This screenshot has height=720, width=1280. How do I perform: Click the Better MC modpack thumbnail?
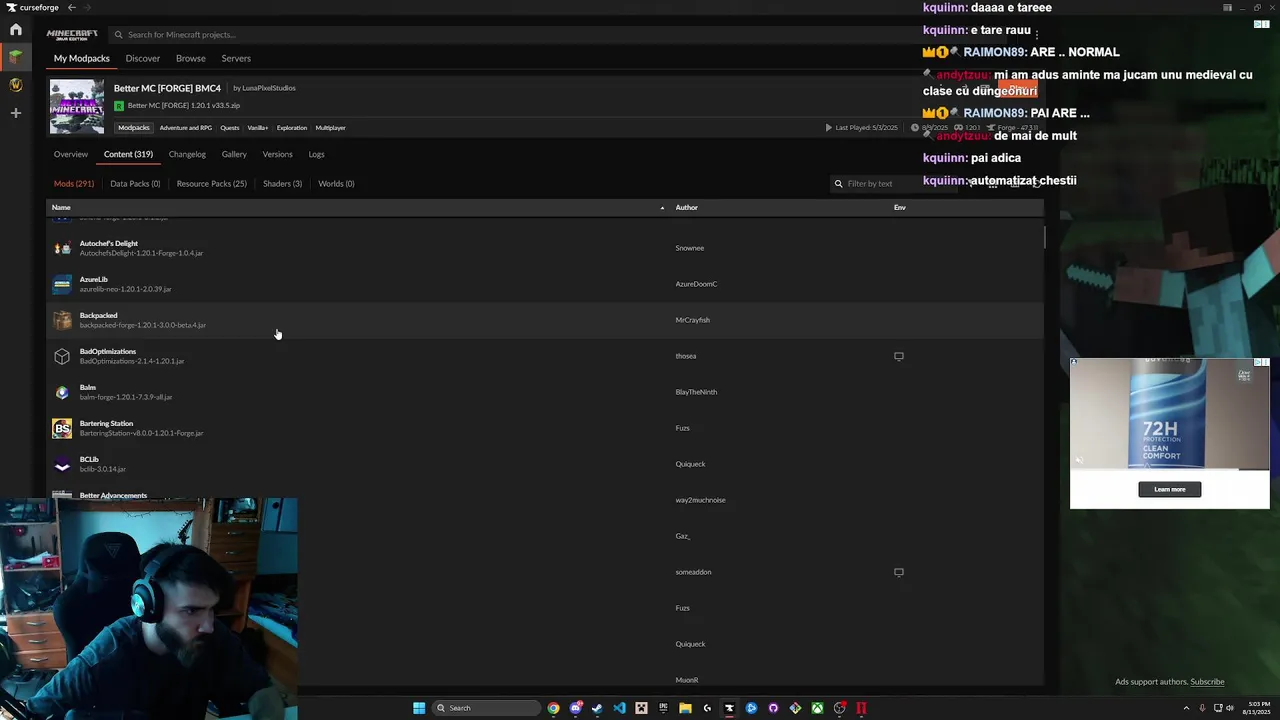point(77,106)
